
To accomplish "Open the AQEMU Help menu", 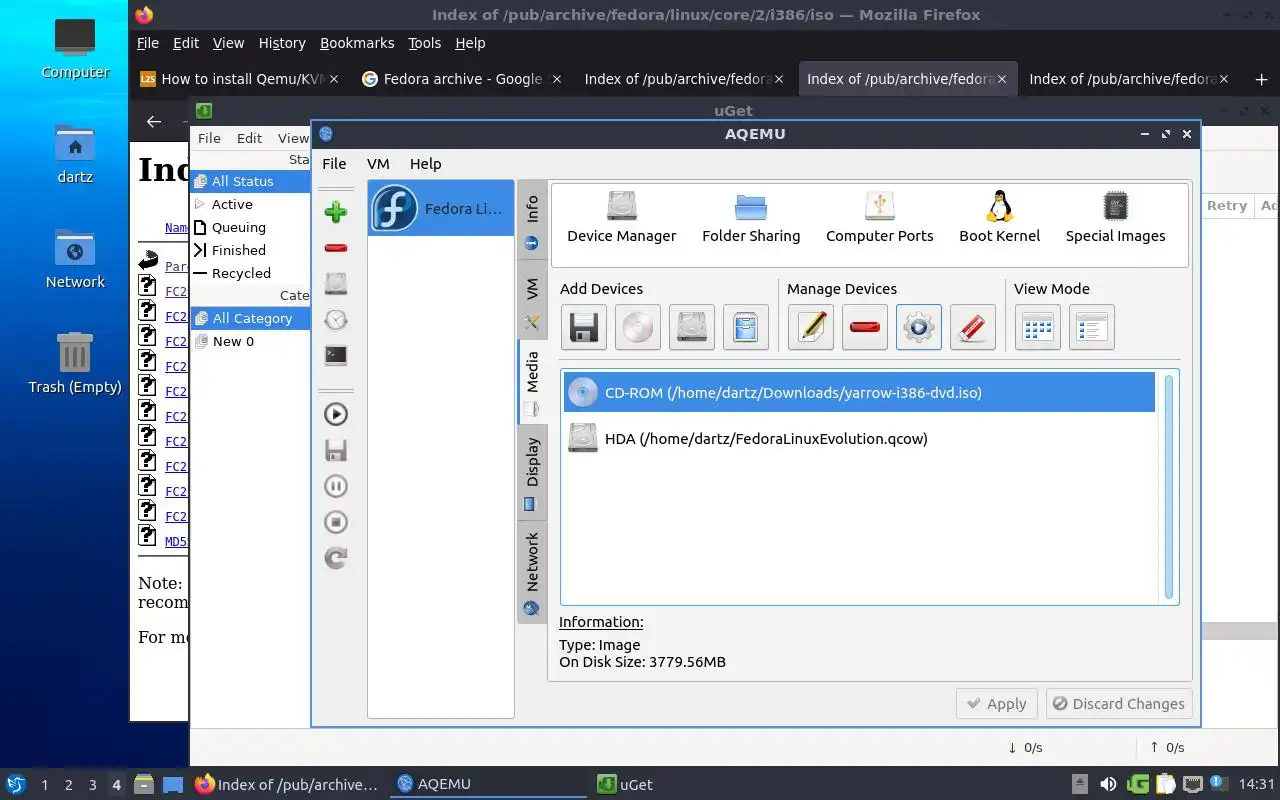I will tap(425, 164).
